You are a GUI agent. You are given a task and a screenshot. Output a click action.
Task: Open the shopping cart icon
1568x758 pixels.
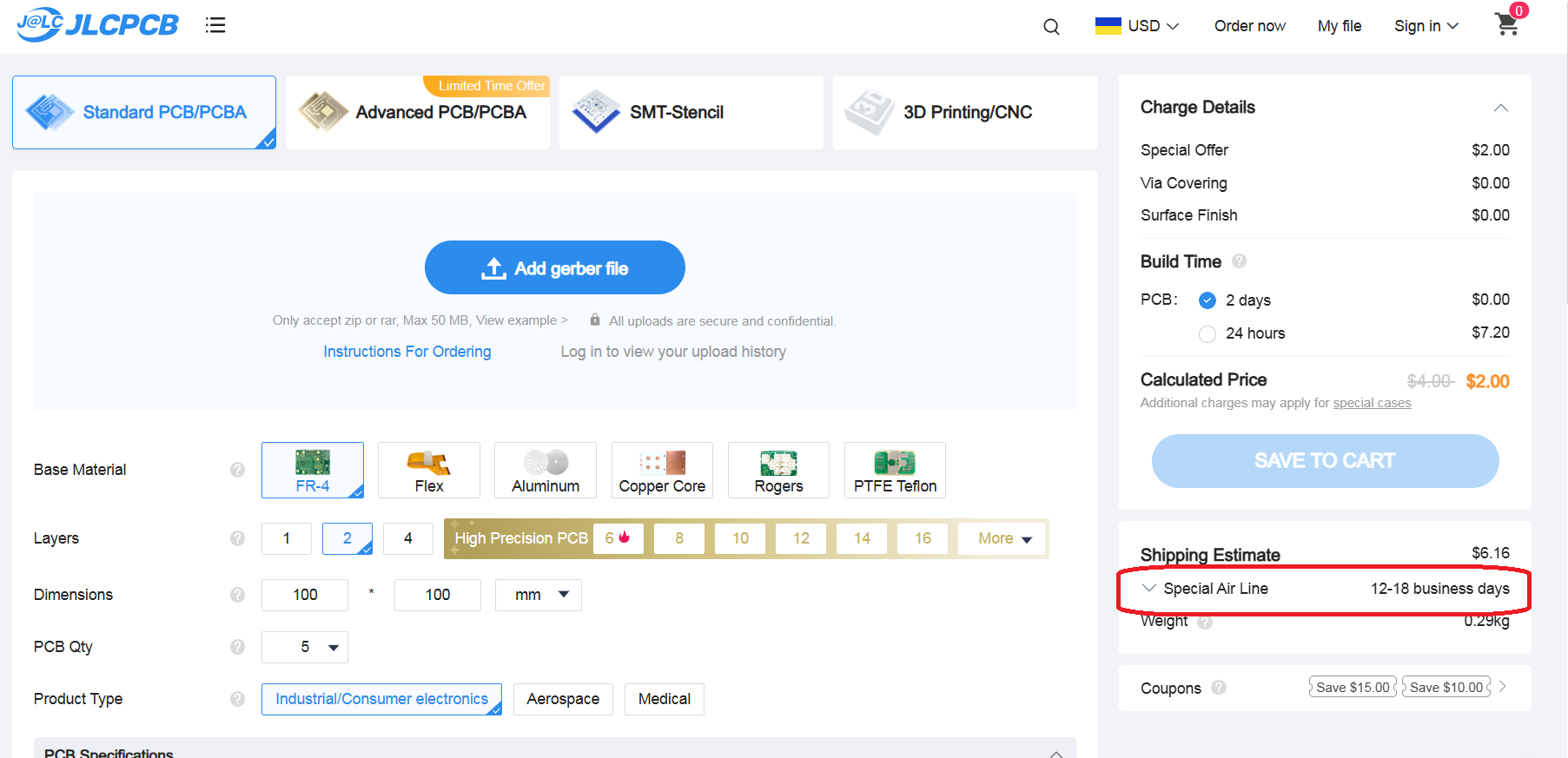[1507, 24]
